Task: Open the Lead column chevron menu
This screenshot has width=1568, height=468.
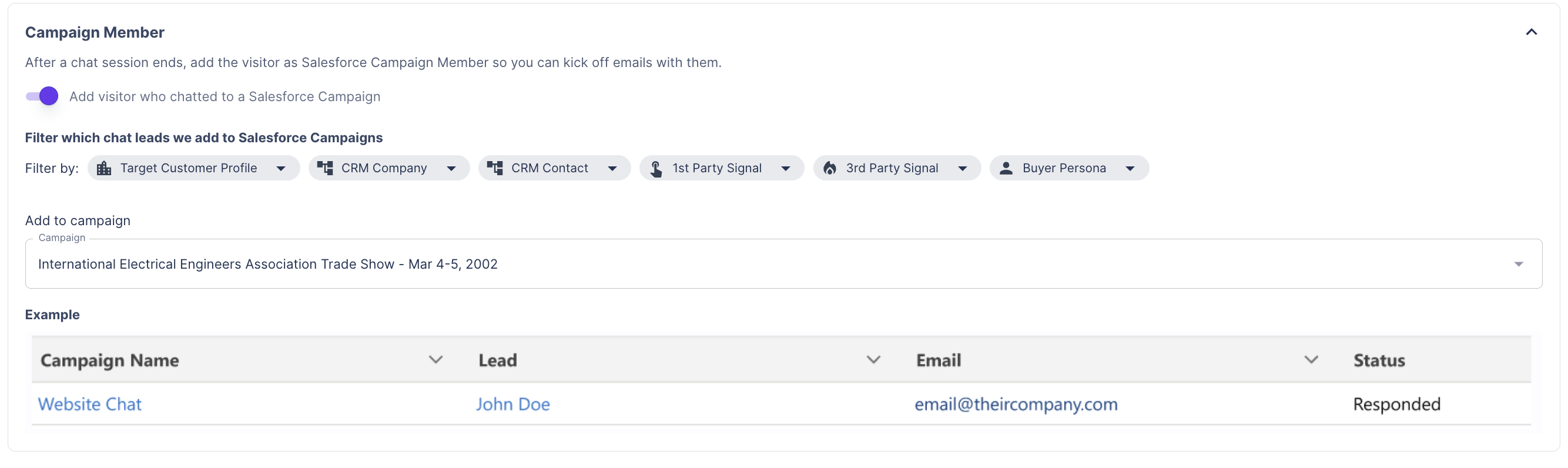Action: 873,360
